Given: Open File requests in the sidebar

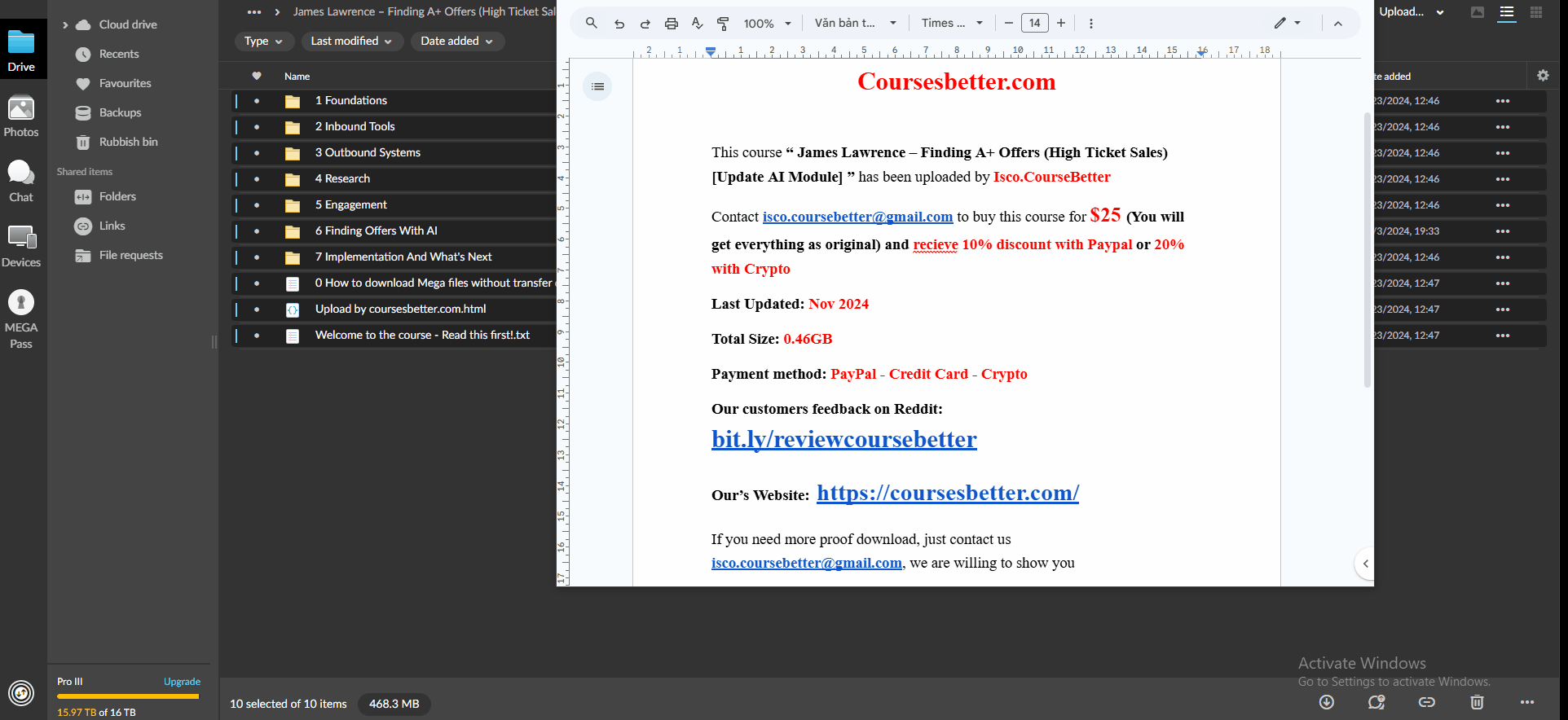Looking at the screenshot, I should (130, 256).
